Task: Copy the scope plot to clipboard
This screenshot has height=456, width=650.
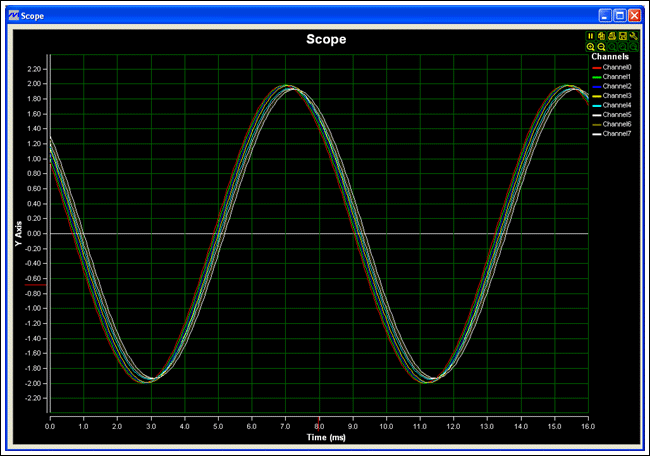Action: point(601,36)
